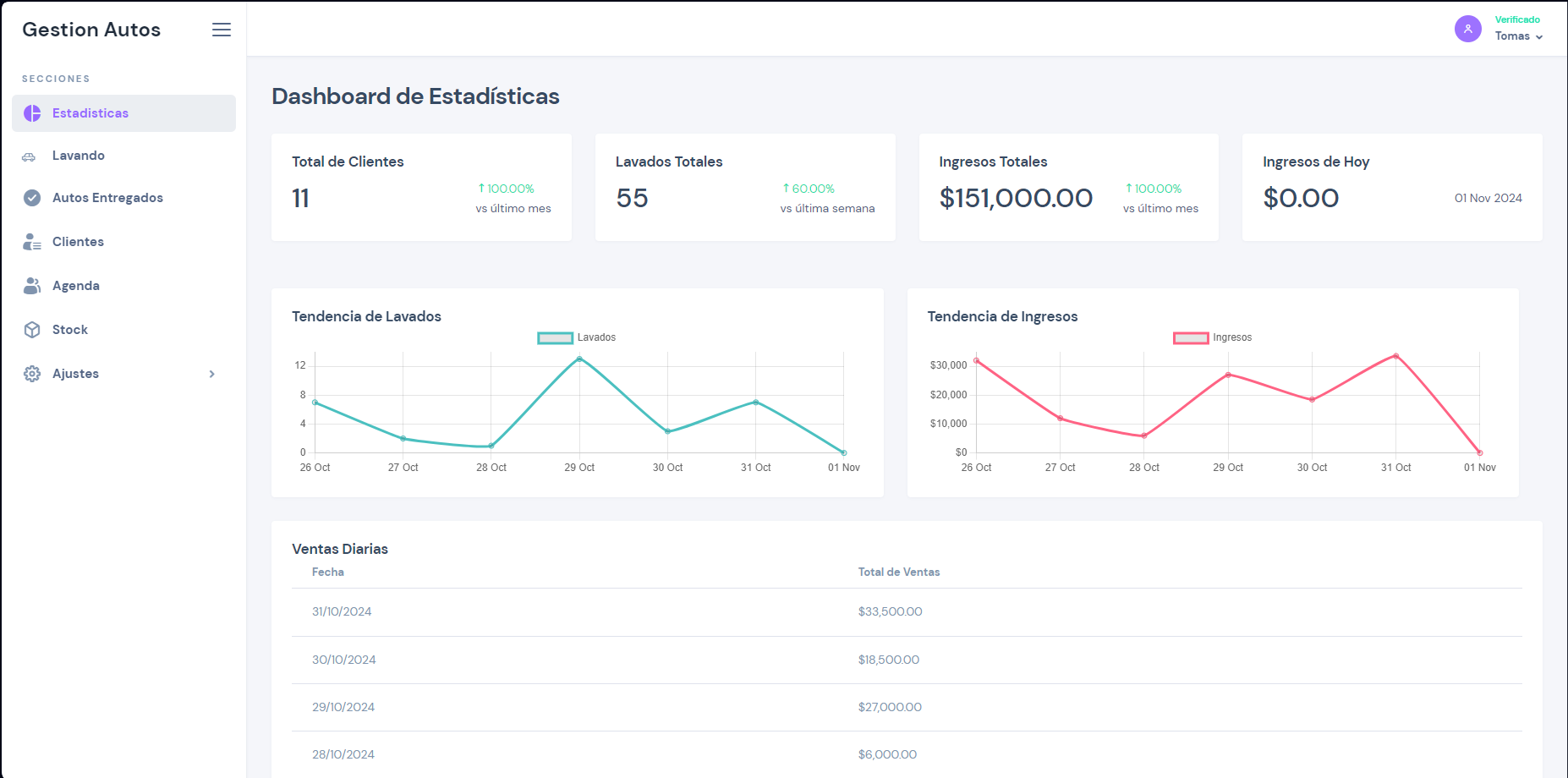This screenshot has height=778, width=1568.
Task: Click the Ajustes gear icon
Action: point(32,374)
